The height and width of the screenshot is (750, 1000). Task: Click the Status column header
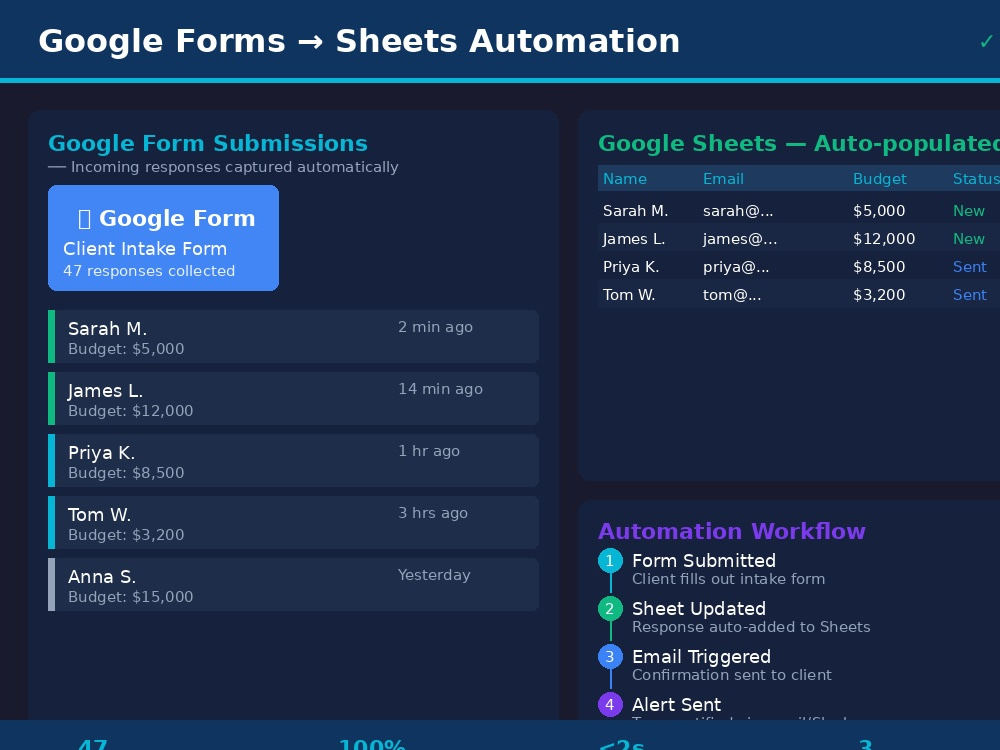click(x=976, y=179)
